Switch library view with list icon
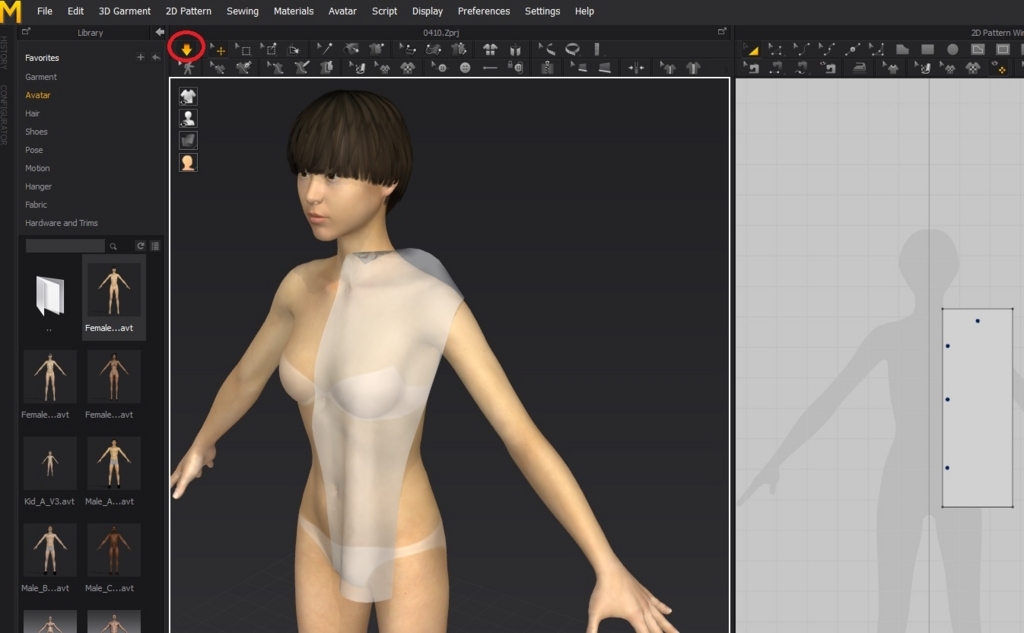The width and height of the screenshot is (1024, 633). [x=155, y=246]
